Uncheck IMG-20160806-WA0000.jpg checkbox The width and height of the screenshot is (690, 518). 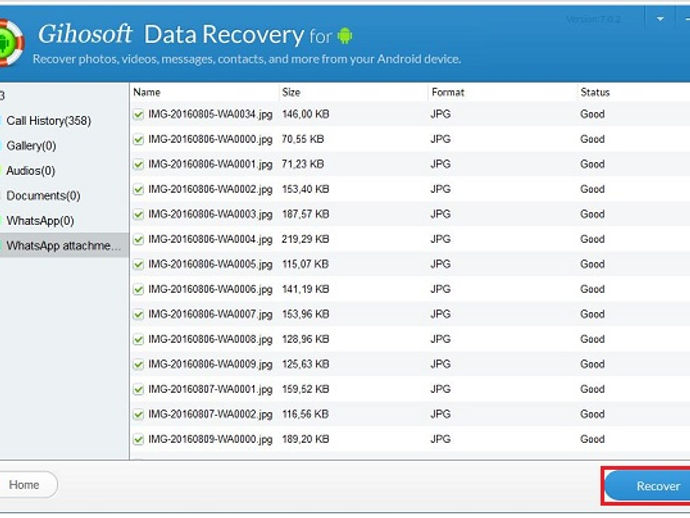click(x=139, y=140)
